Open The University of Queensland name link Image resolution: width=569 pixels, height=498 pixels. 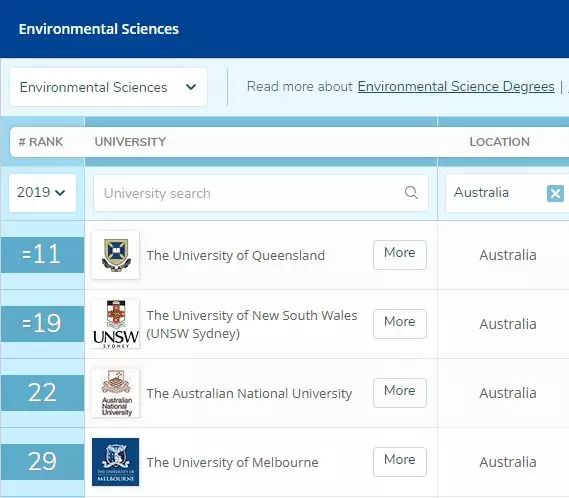point(236,256)
